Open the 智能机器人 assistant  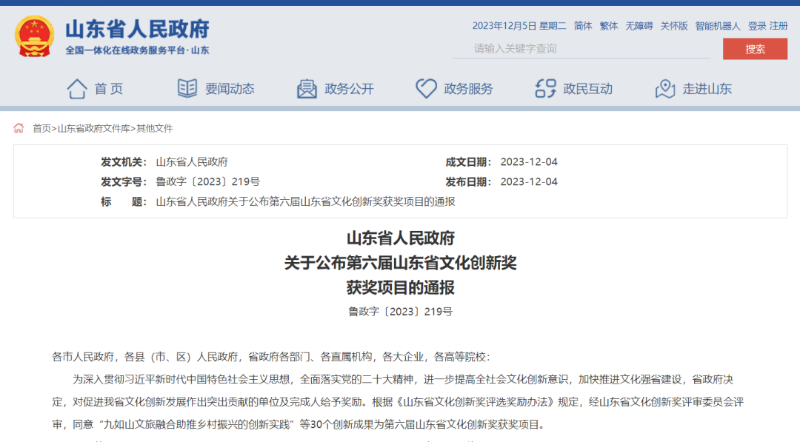(x=717, y=26)
